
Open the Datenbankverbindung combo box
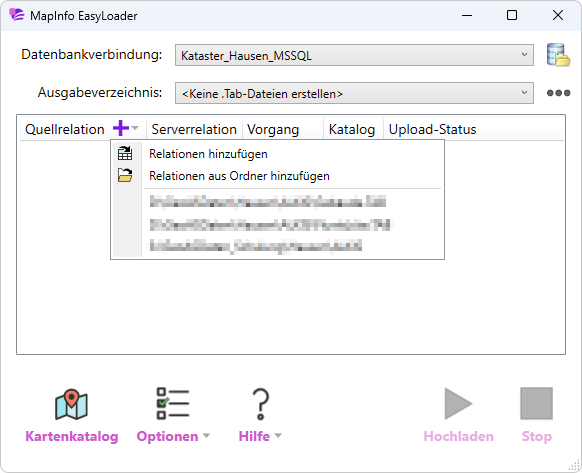pyautogui.click(x=354, y=55)
